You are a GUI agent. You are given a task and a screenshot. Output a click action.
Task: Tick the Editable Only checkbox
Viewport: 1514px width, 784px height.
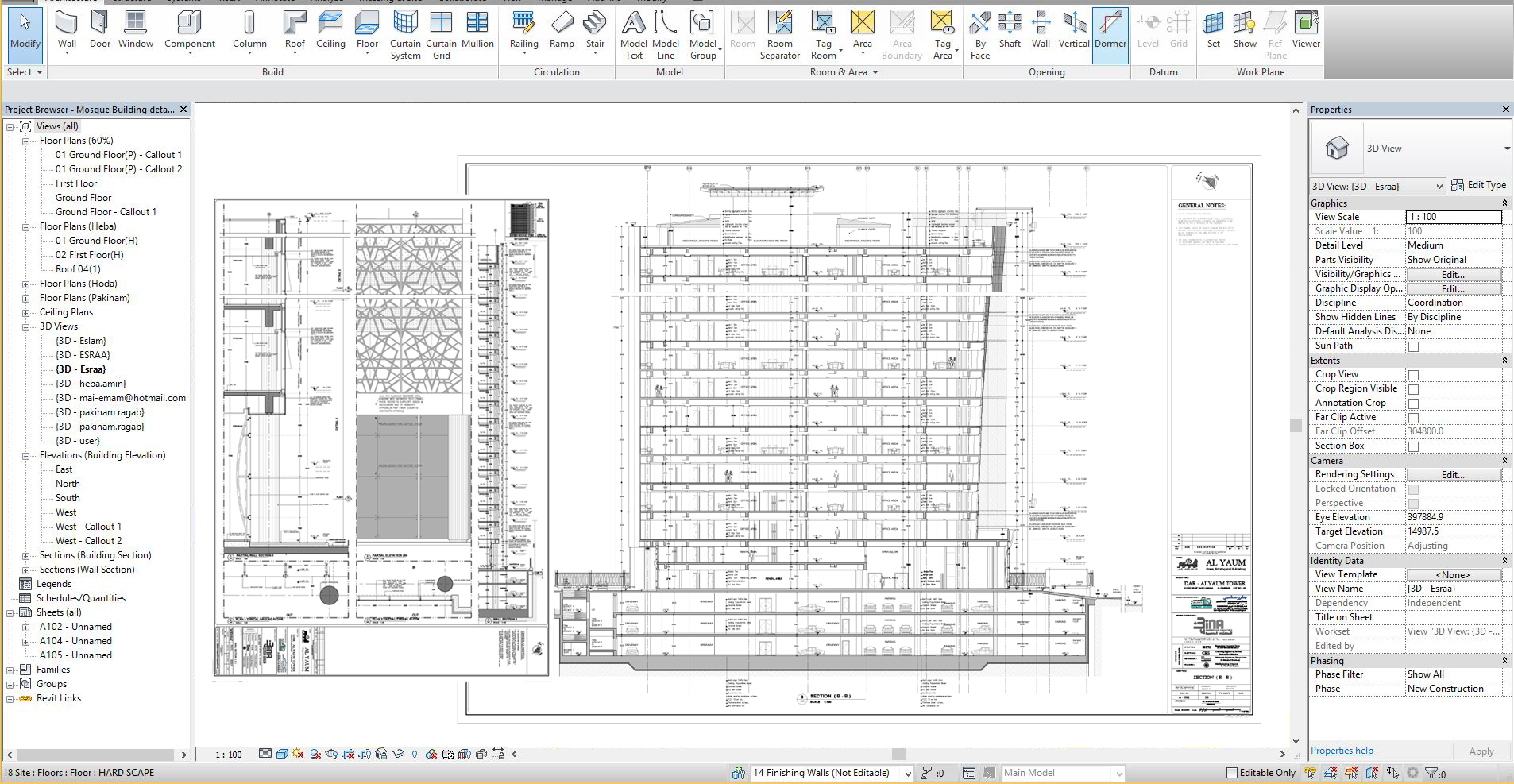point(1232,773)
